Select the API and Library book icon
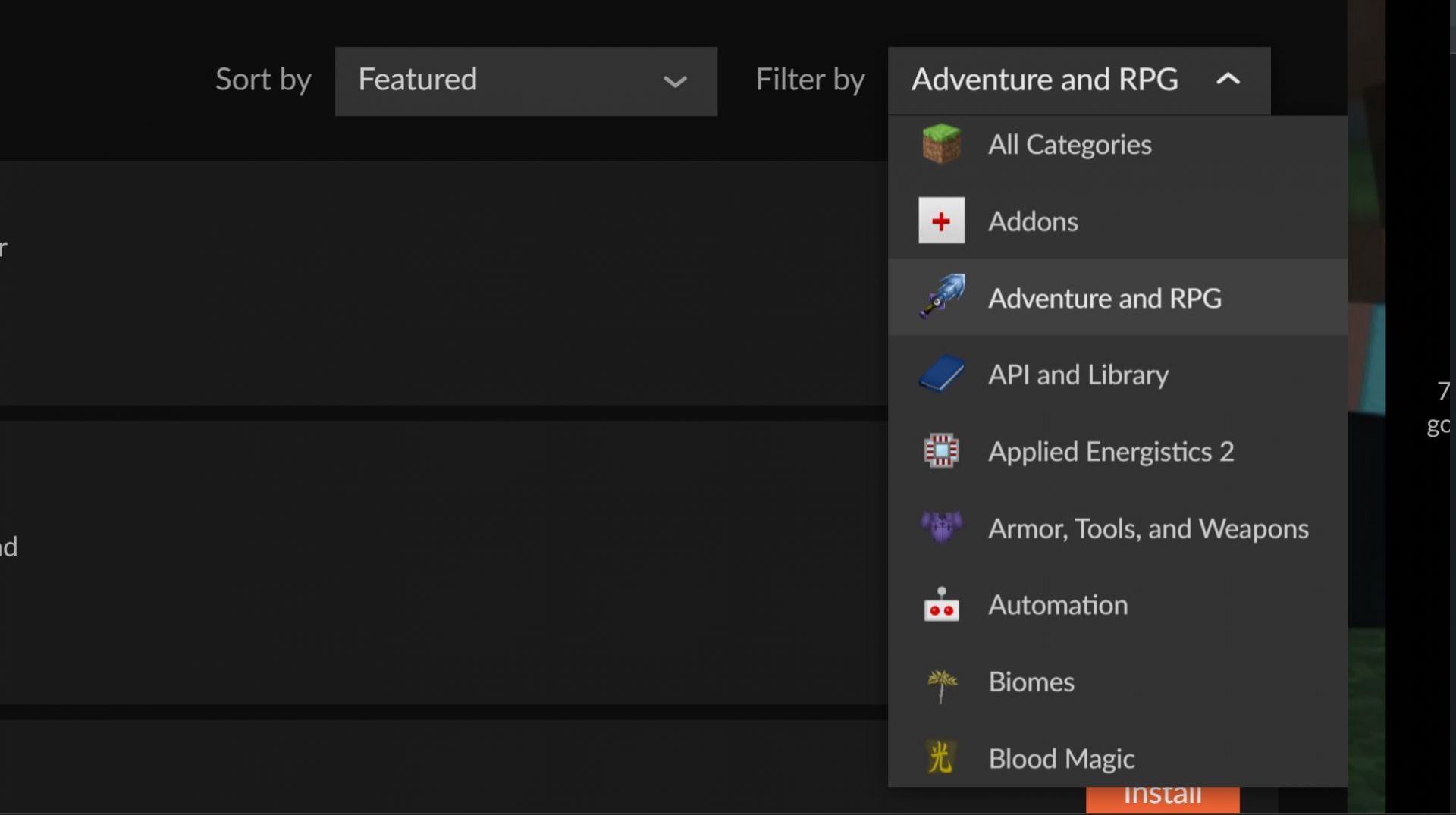The width and height of the screenshot is (1456, 815). pyautogui.click(x=941, y=374)
